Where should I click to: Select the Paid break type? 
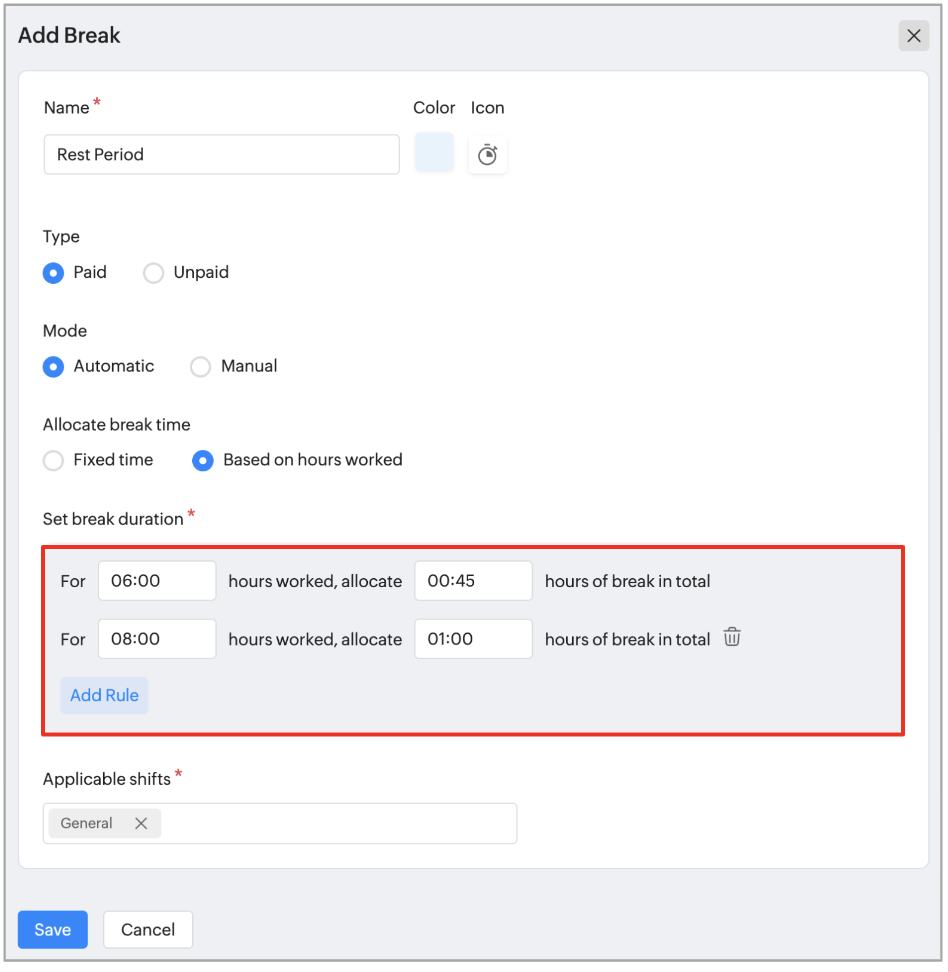coord(53,273)
